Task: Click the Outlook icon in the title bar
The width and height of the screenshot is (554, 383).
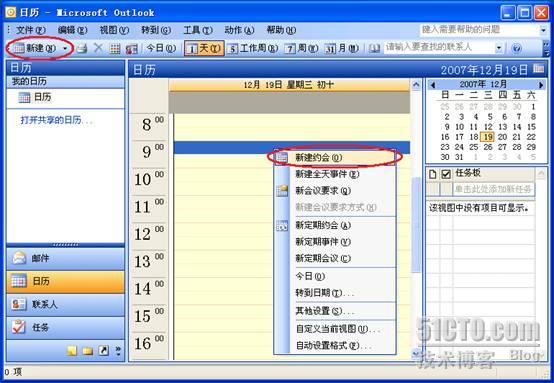Action: click(x=11, y=13)
